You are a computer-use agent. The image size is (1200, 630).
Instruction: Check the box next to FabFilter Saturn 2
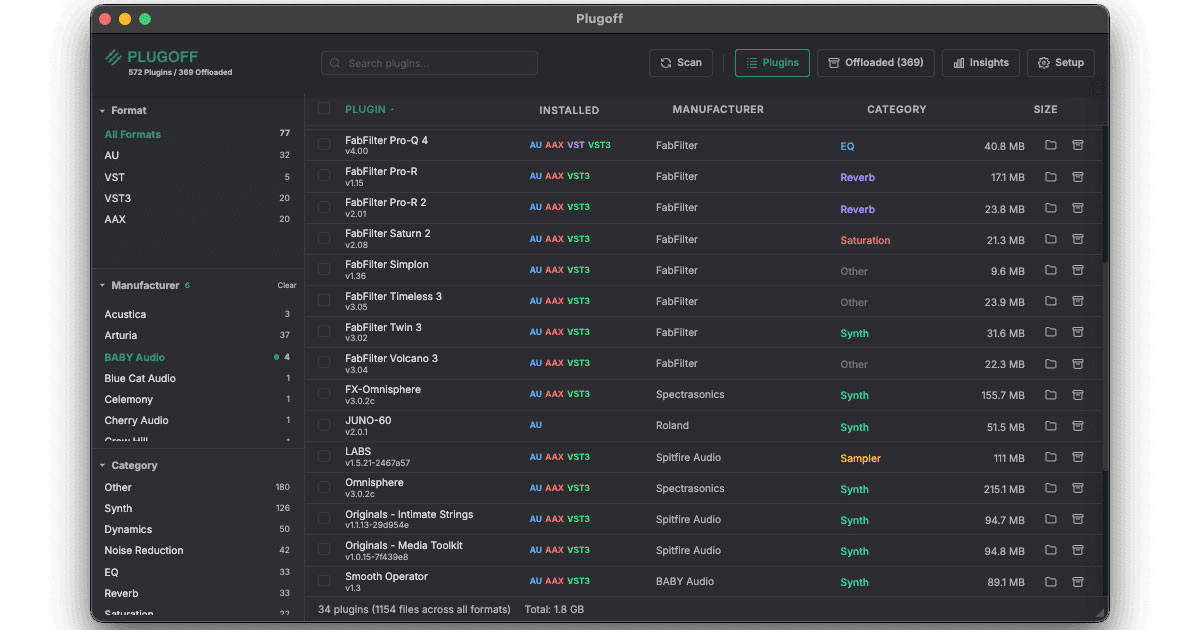tap(324, 239)
